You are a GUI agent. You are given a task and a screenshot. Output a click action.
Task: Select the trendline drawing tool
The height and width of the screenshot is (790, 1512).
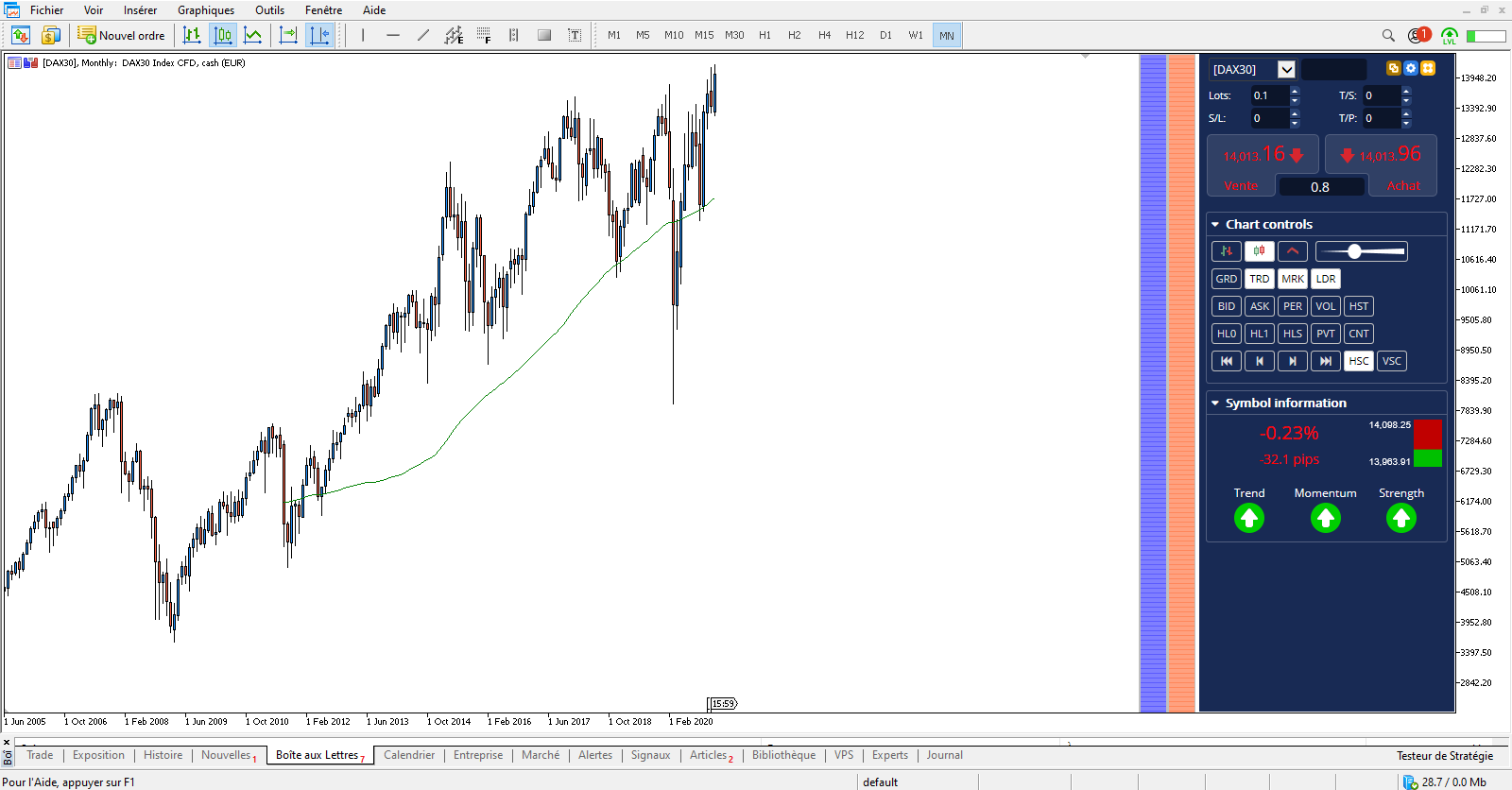pyautogui.click(x=423, y=36)
